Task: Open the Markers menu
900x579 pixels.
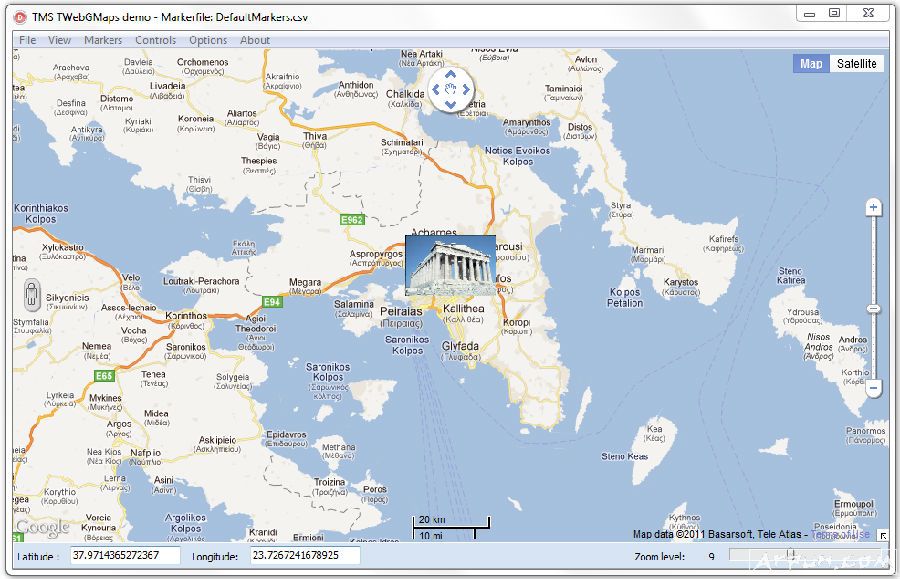Action: pyautogui.click(x=103, y=40)
